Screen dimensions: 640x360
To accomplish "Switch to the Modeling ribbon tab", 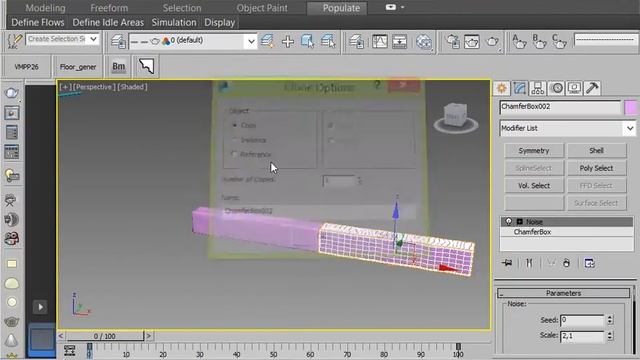I will pyautogui.click(x=45, y=8).
